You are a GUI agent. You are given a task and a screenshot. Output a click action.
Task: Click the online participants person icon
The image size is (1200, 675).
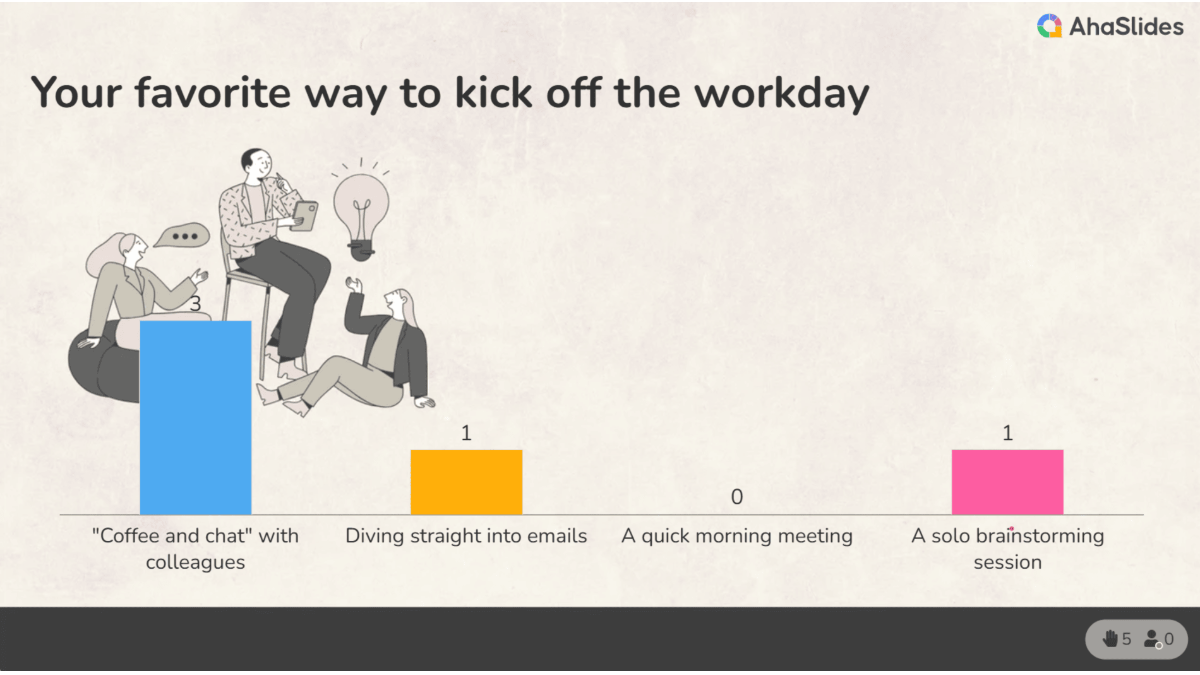point(1152,638)
